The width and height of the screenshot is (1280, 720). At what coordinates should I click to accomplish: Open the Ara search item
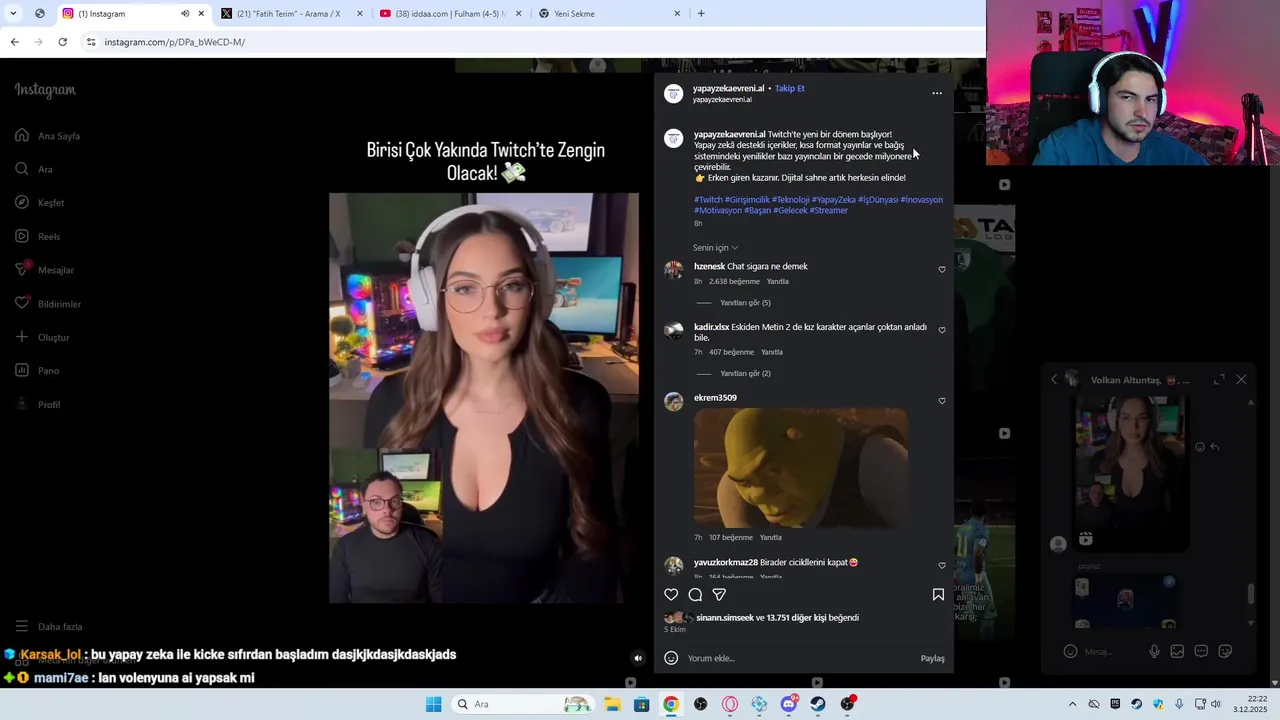point(34,169)
